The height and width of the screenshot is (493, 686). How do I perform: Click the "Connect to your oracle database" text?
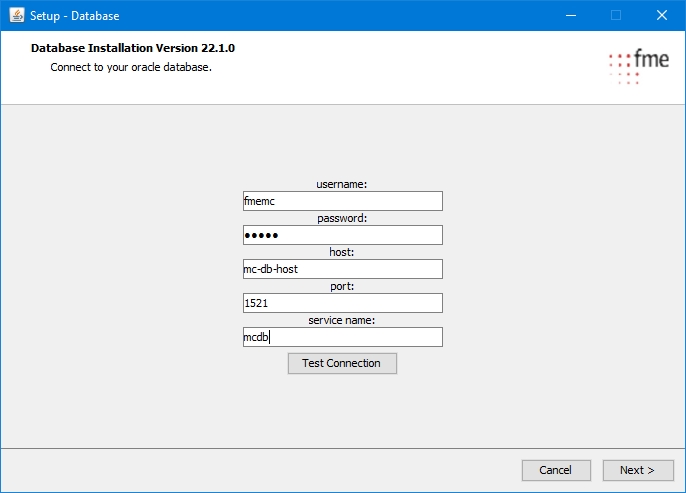(x=131, y=68)
